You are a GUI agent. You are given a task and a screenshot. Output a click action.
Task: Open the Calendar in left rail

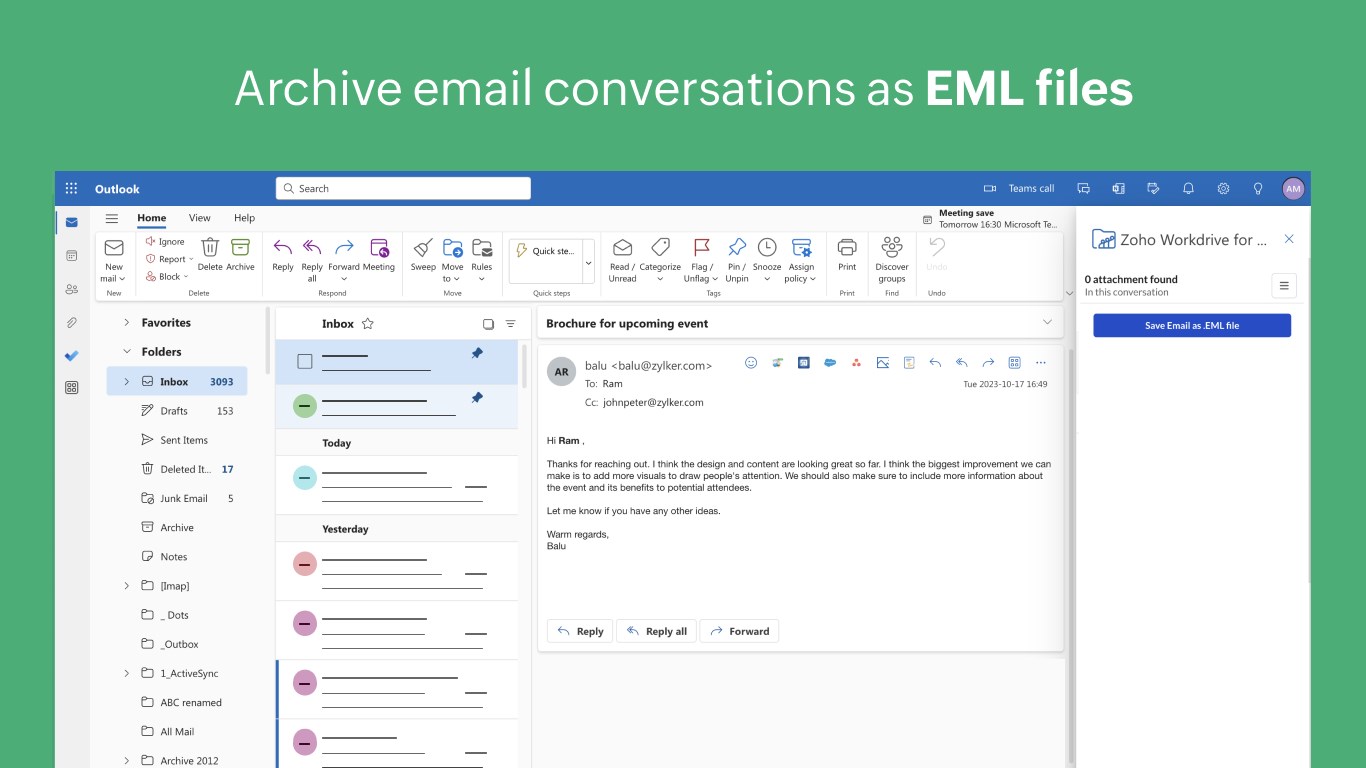(x=72, y=255)
